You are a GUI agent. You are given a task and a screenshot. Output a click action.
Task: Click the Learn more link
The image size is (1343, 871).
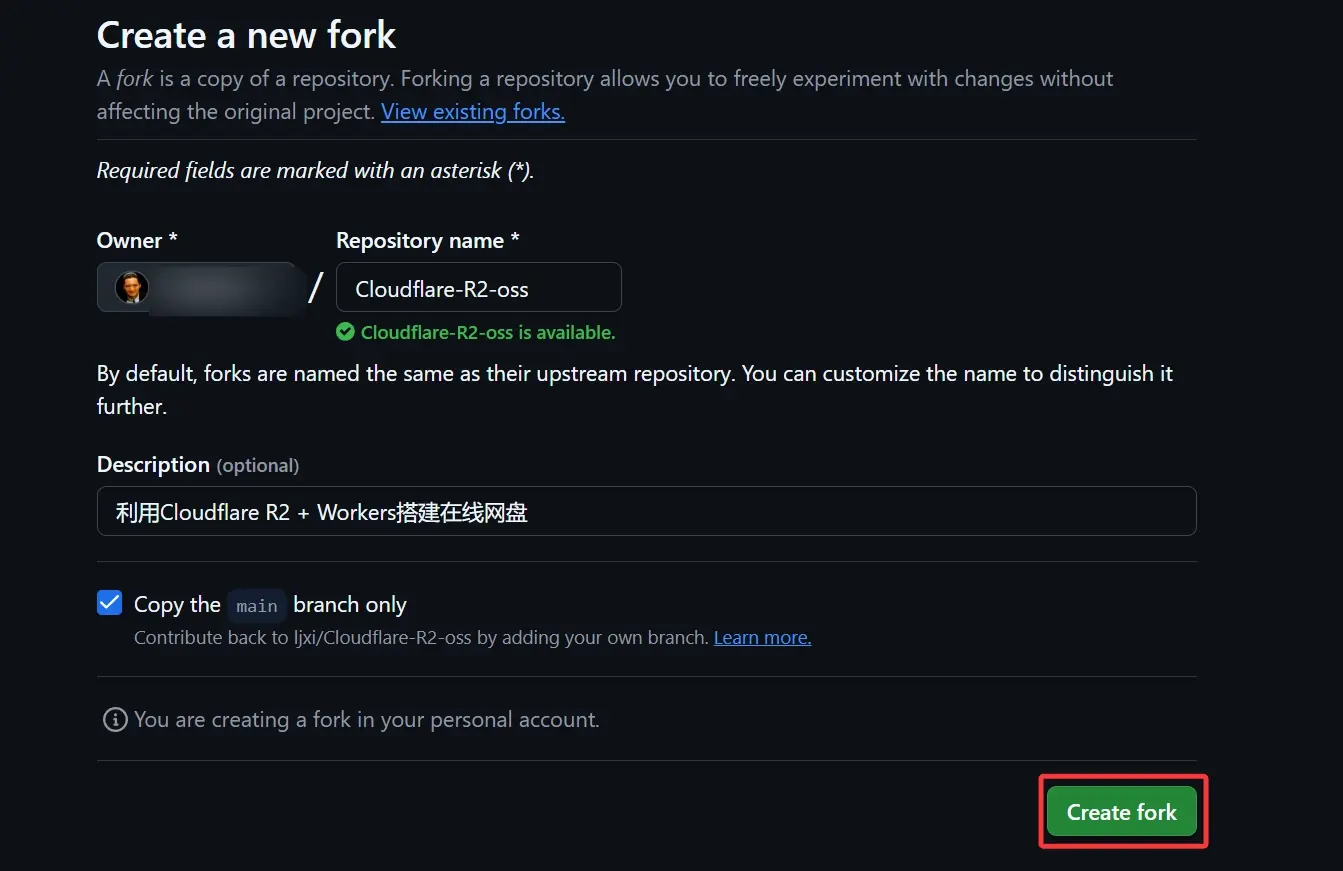point(762,637)
